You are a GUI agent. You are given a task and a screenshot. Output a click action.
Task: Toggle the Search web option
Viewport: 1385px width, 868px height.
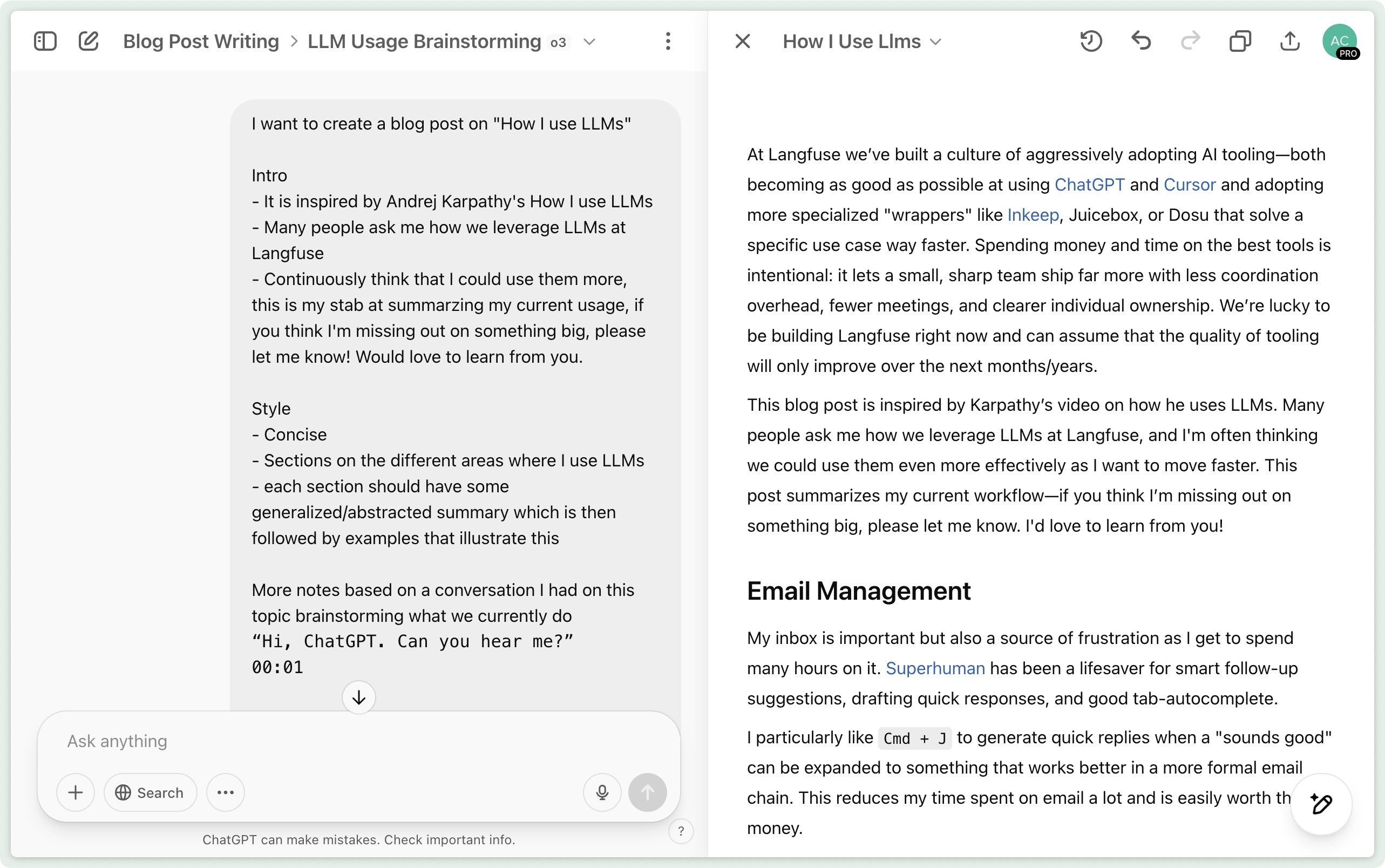point(150,792)
